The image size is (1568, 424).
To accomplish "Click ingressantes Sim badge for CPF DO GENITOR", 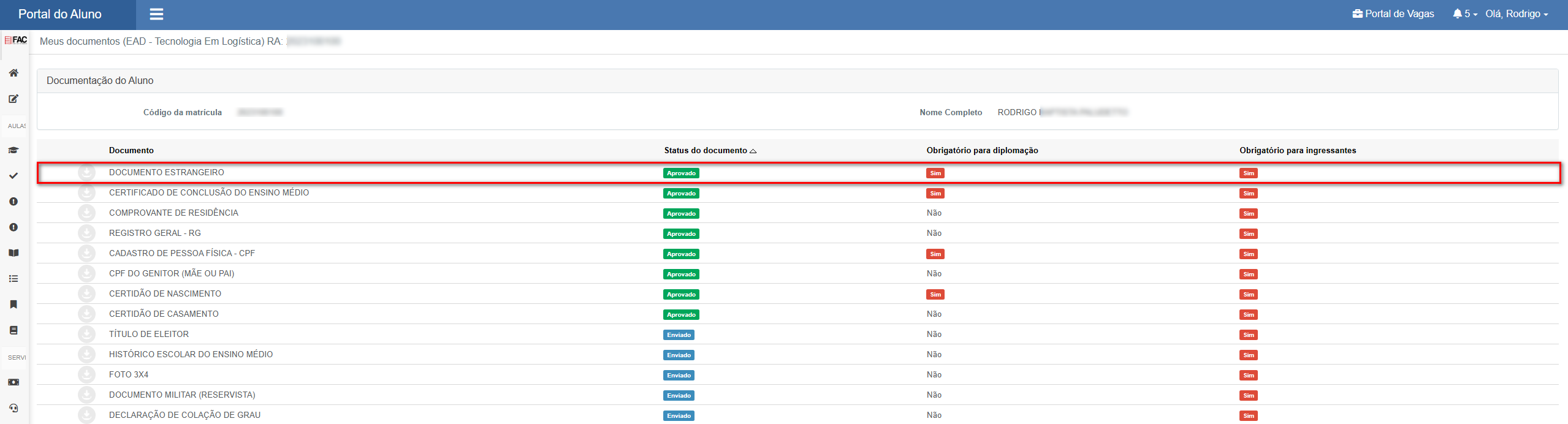I will (x=1249, y=274).
